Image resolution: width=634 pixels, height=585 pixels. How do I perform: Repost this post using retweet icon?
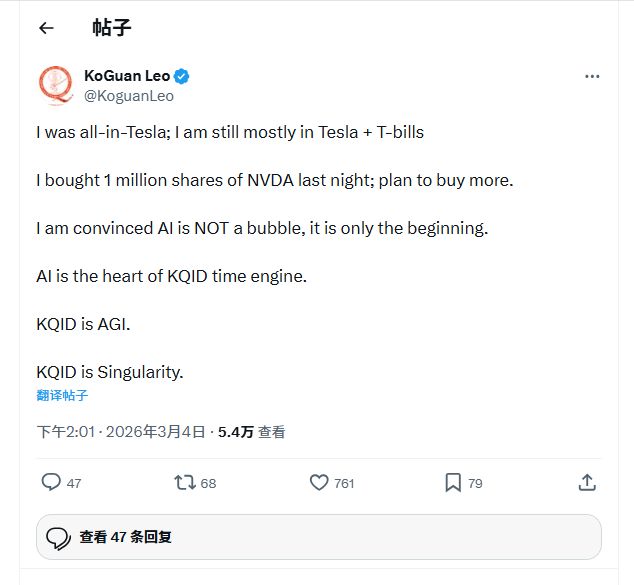pyautogui.click(x=184, y=482)
